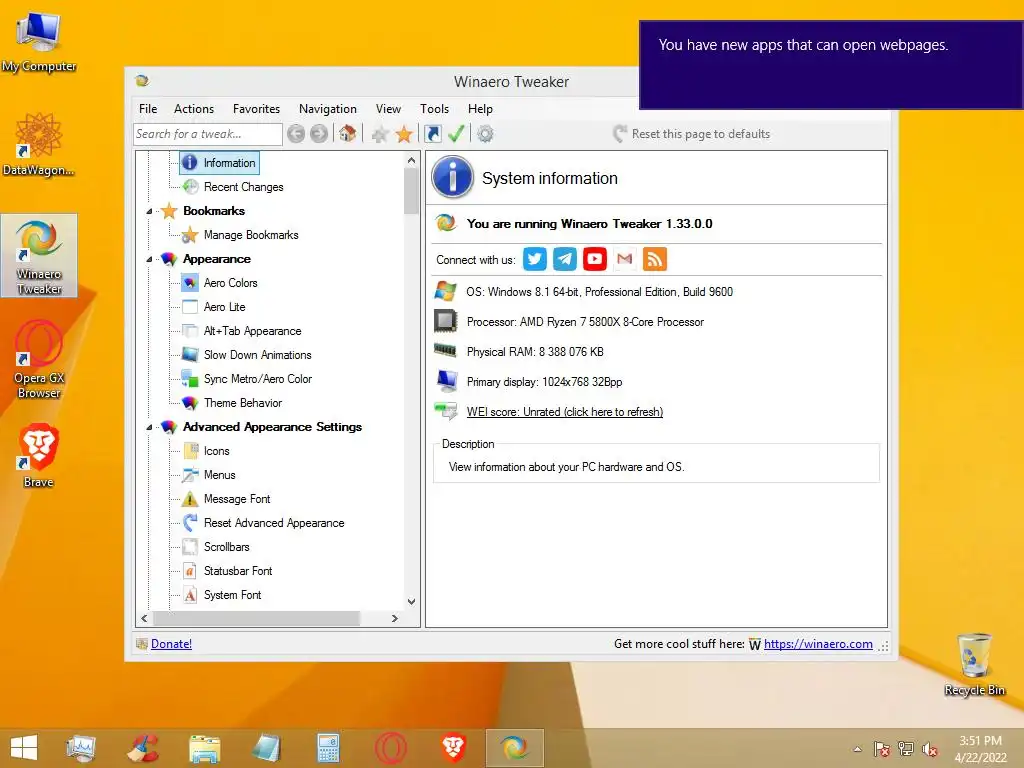Screen dimensions: 1024x768
Task: Open settings gear icon in toolbar
Action: pos(485,134)
